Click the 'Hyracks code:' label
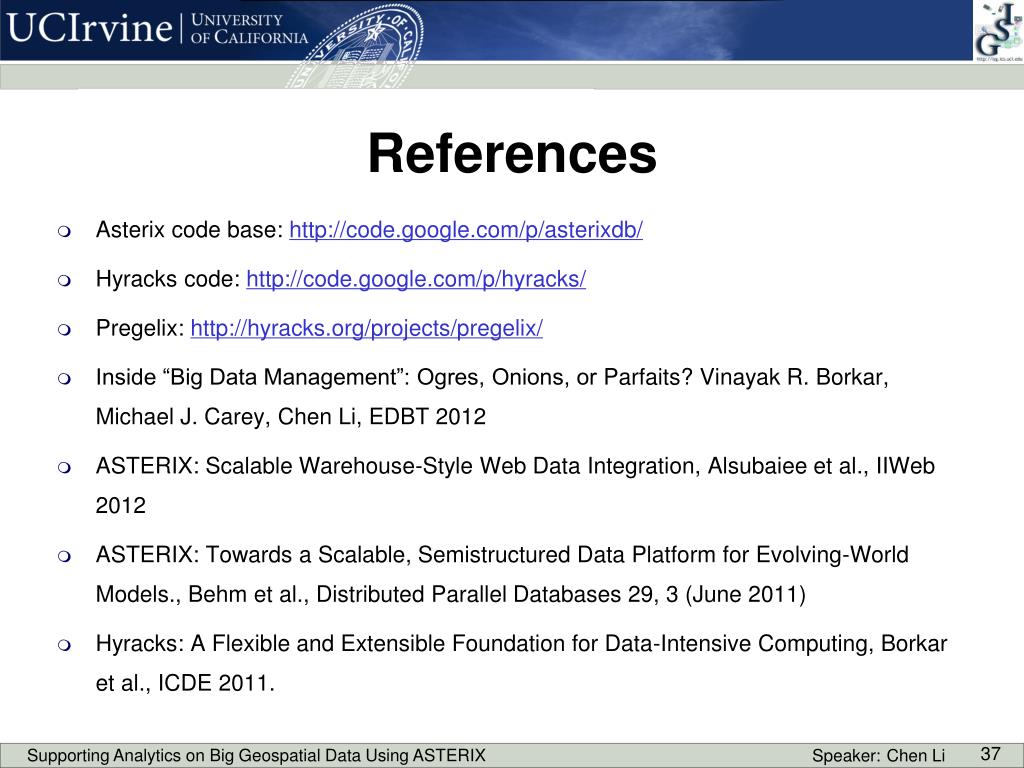This screenshot has height=768, width=1024. [x=168, y=279]
